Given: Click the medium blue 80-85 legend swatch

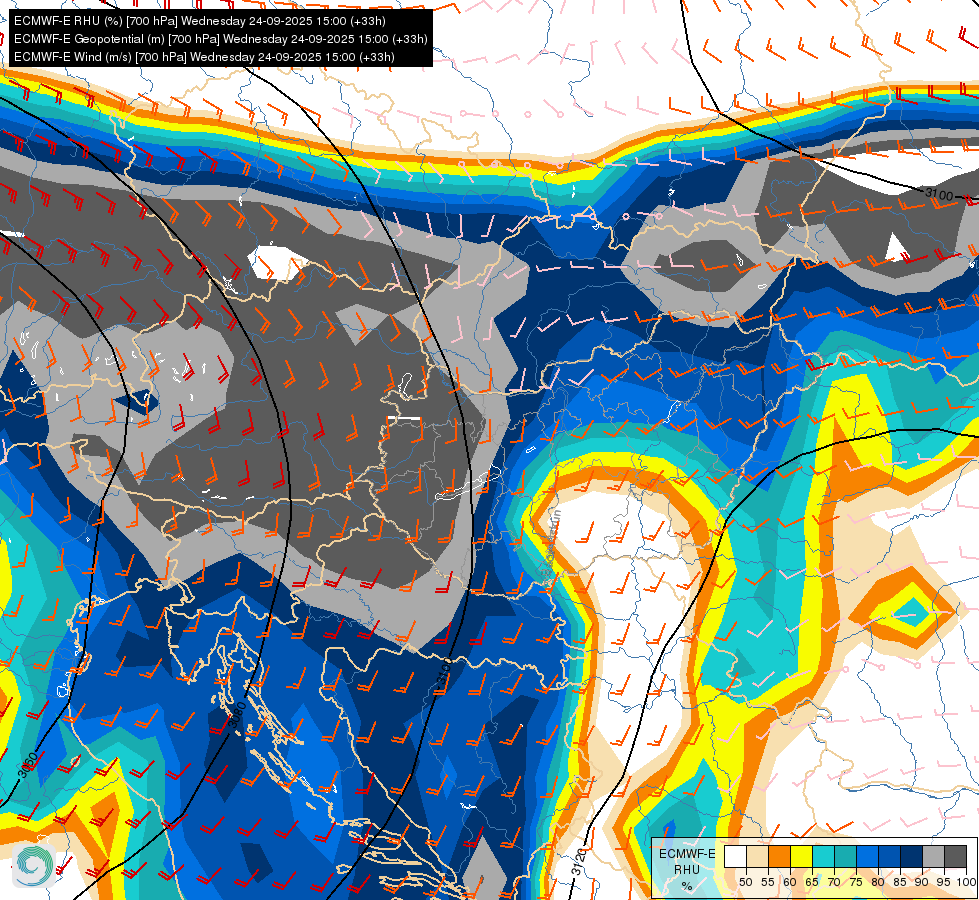Looking at the screenshot, I should pyautogui.click(x=890, y=856).
